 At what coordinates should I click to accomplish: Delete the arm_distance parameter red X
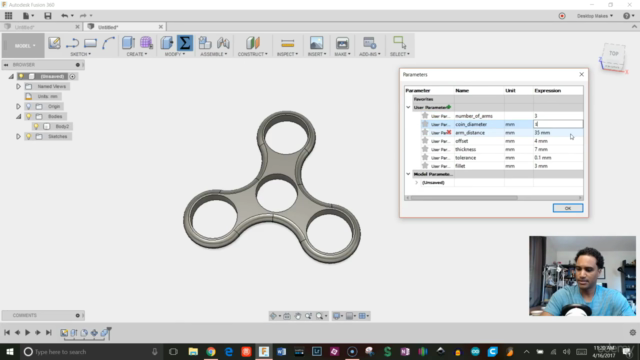(x=449, y=132)
